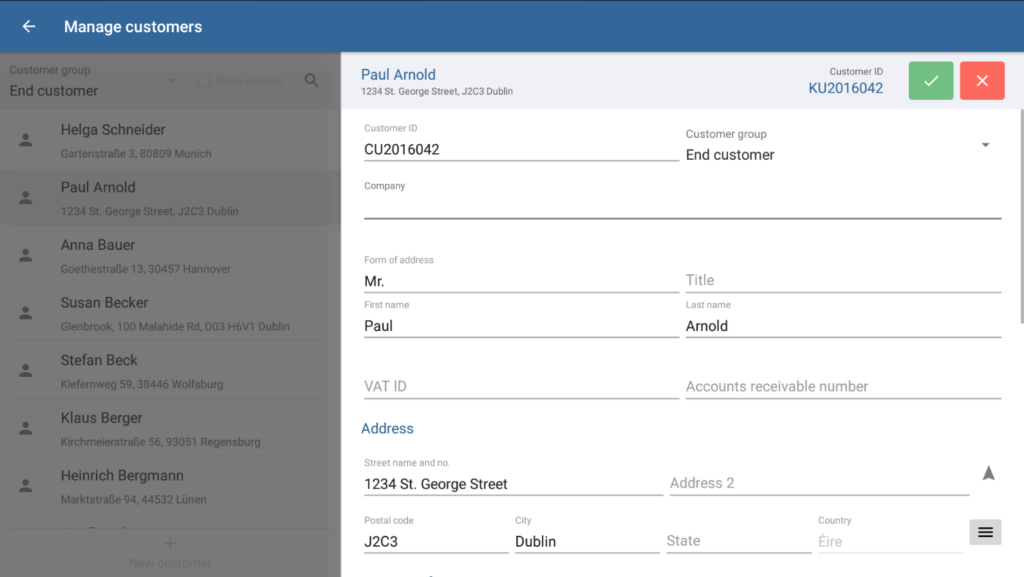The height and width of the screenshot is (577, 1024).
Task: Click the Accounts receivable number field
Action: point(842,387)
